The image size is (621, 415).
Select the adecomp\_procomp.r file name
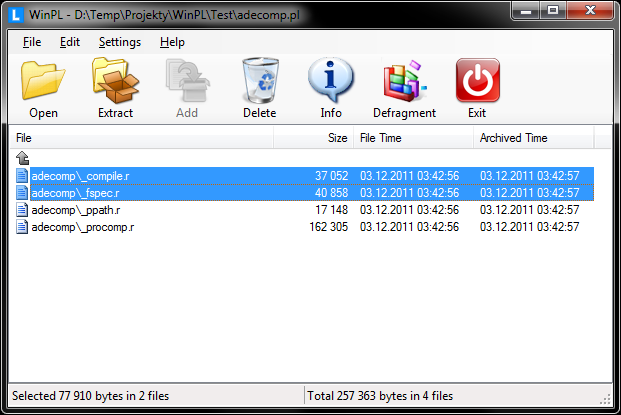[x=83, y=227]
